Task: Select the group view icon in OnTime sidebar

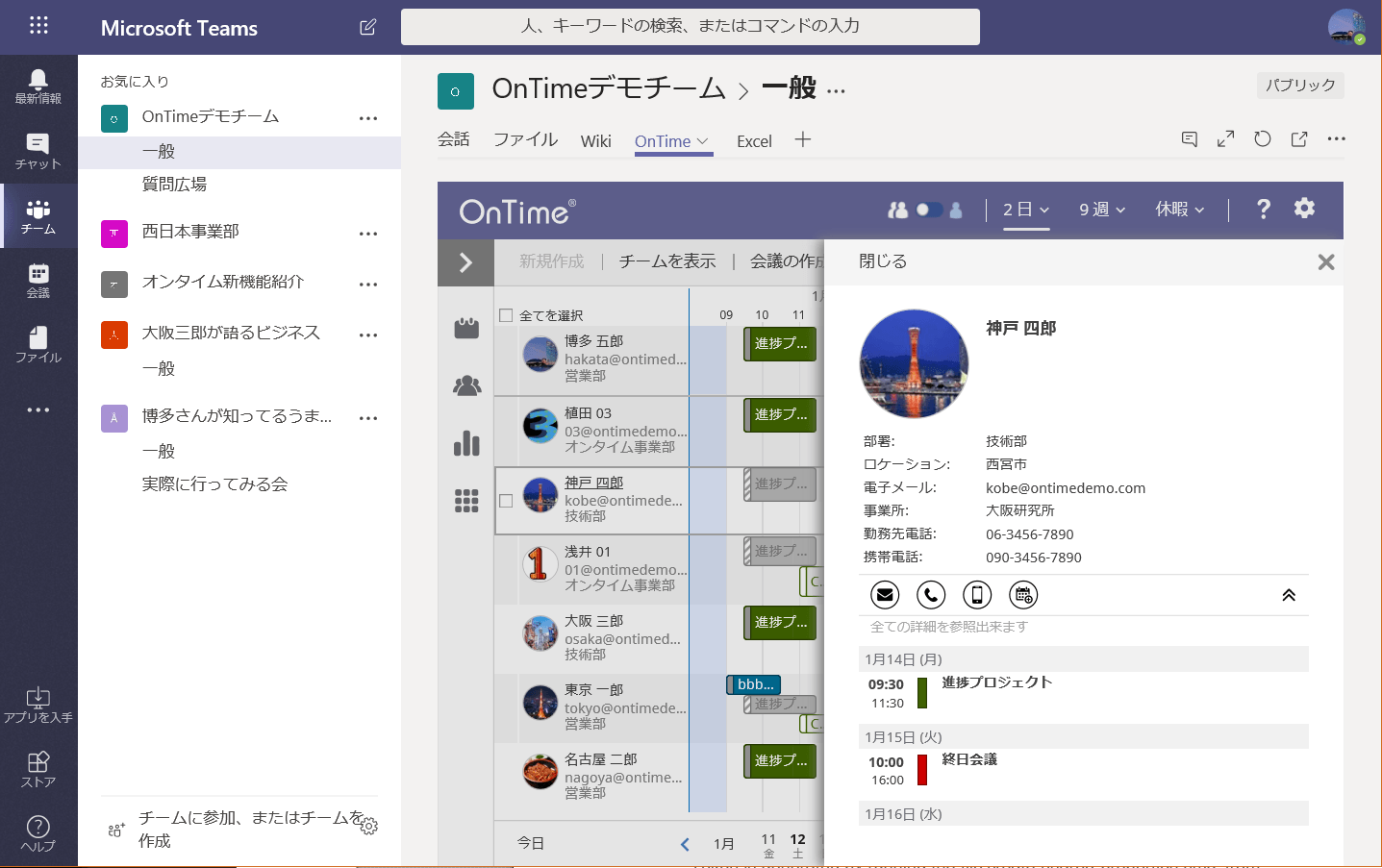Action: click(465, 384)
